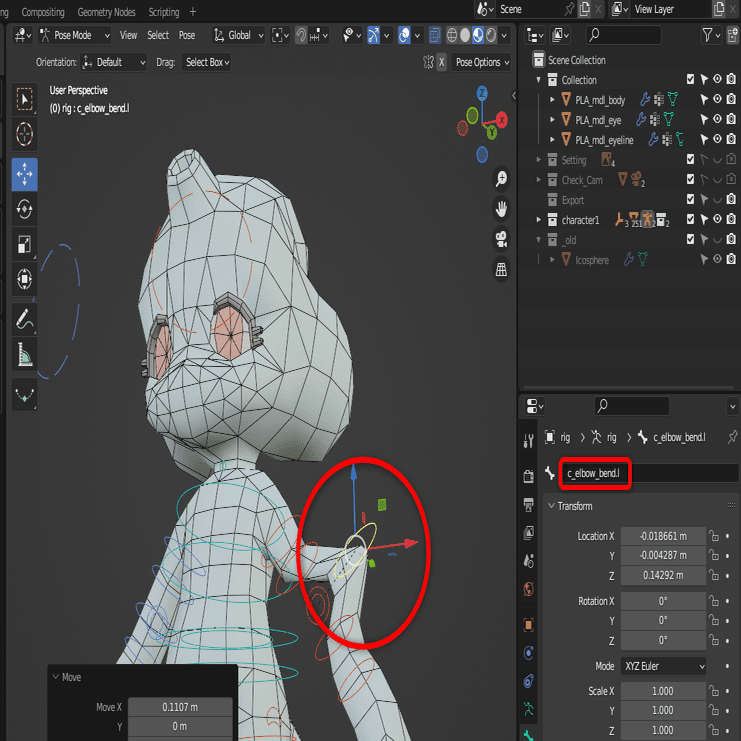Toggle Collection exclude checkbox

coord(690,79)
